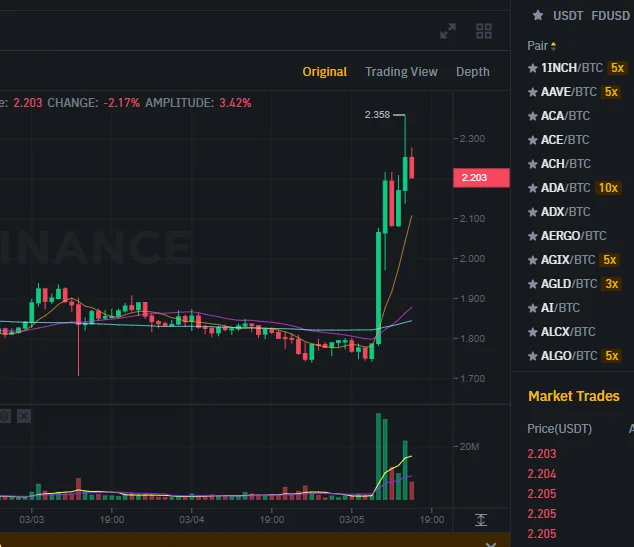The width and height of the screenshot is (634, 547).
Task: Favorite the AGIX/BTC pair star
Action: pyautogui.click(x=533, y=260)
